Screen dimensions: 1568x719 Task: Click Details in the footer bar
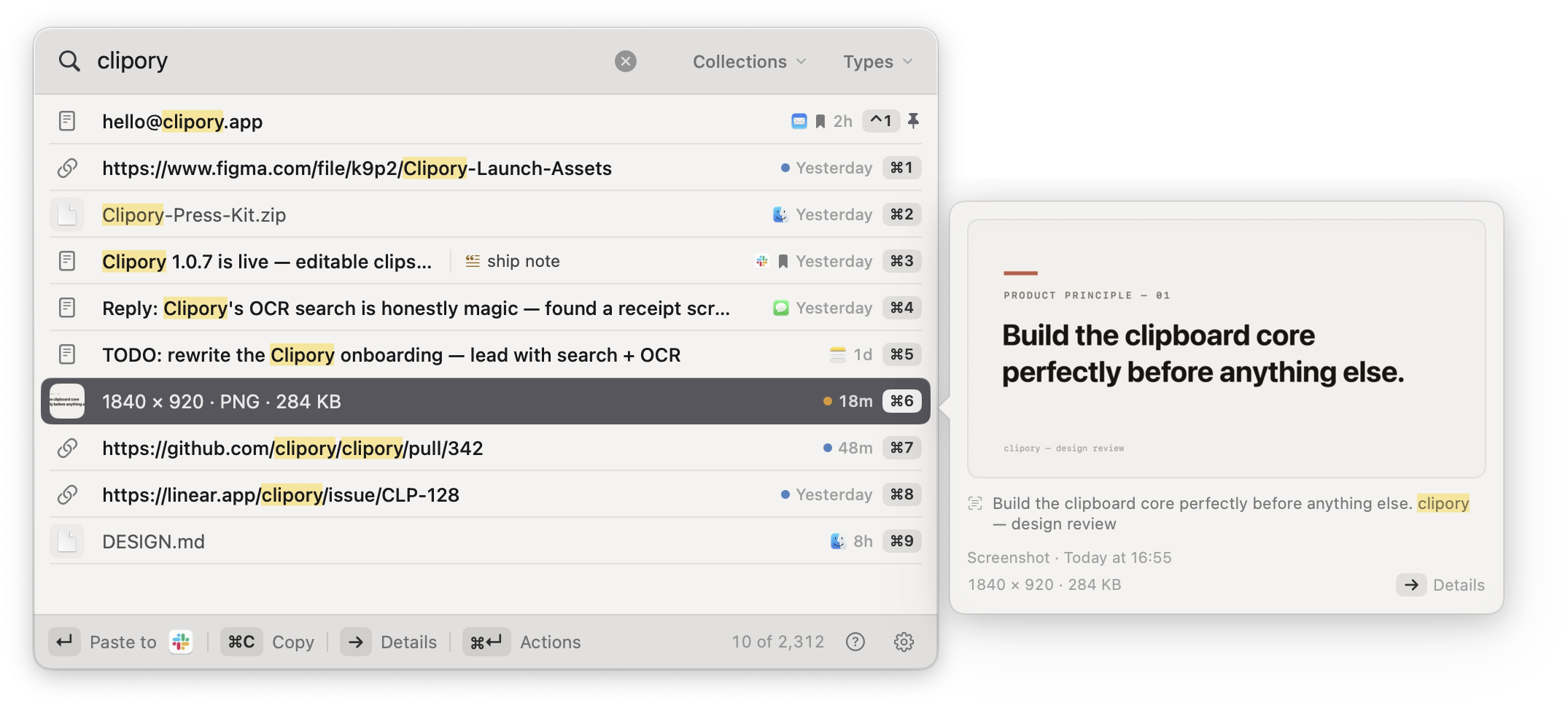click(389, 642)
